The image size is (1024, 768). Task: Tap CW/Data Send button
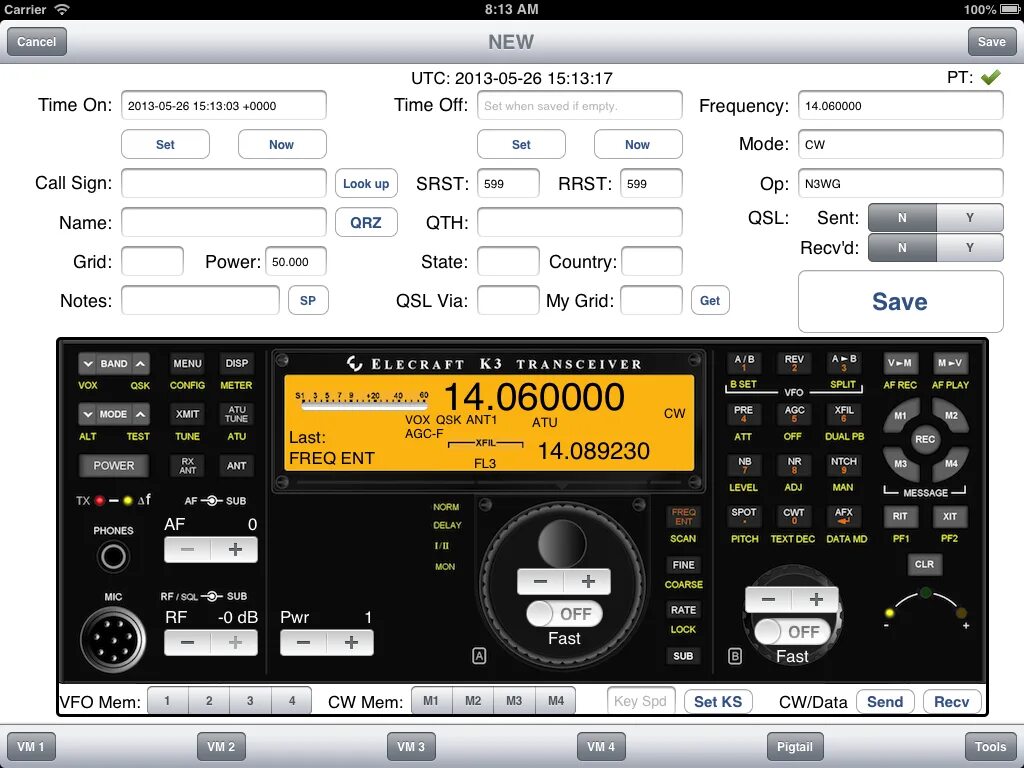[885, 702]
